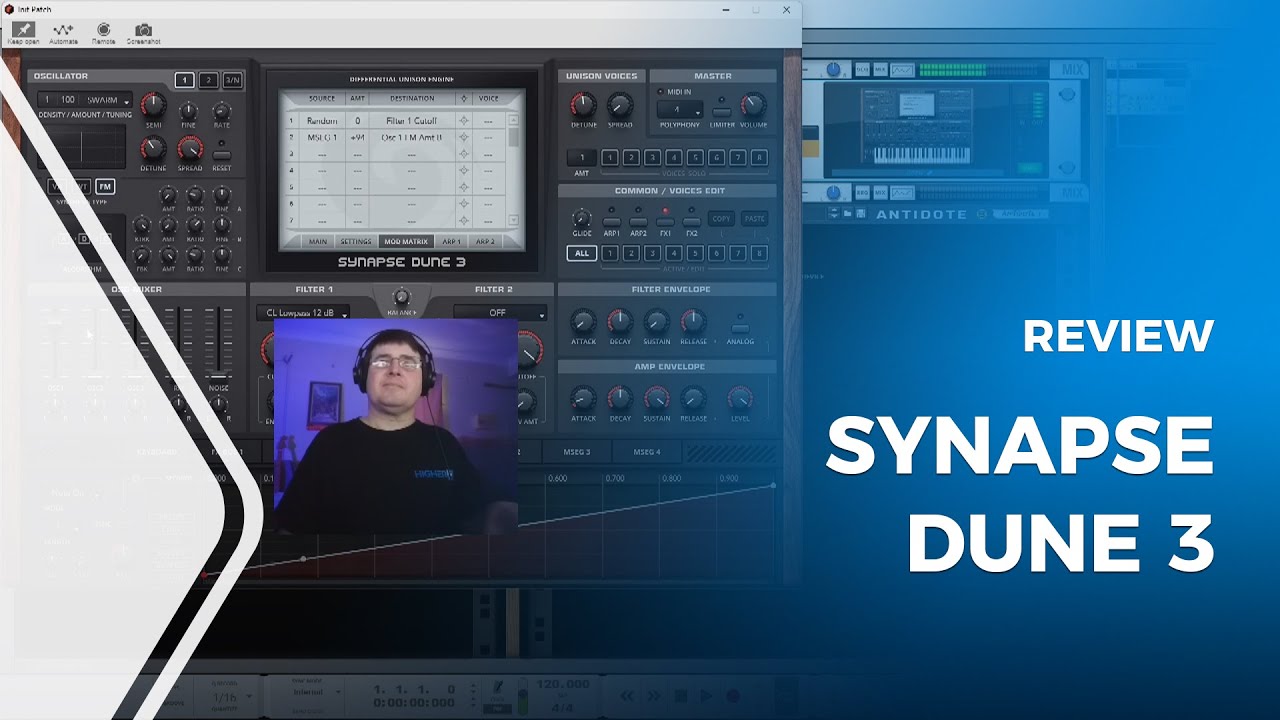
Task: Open the SWARM oscillator mode dropdown
Action: click(x=107, y=100)
